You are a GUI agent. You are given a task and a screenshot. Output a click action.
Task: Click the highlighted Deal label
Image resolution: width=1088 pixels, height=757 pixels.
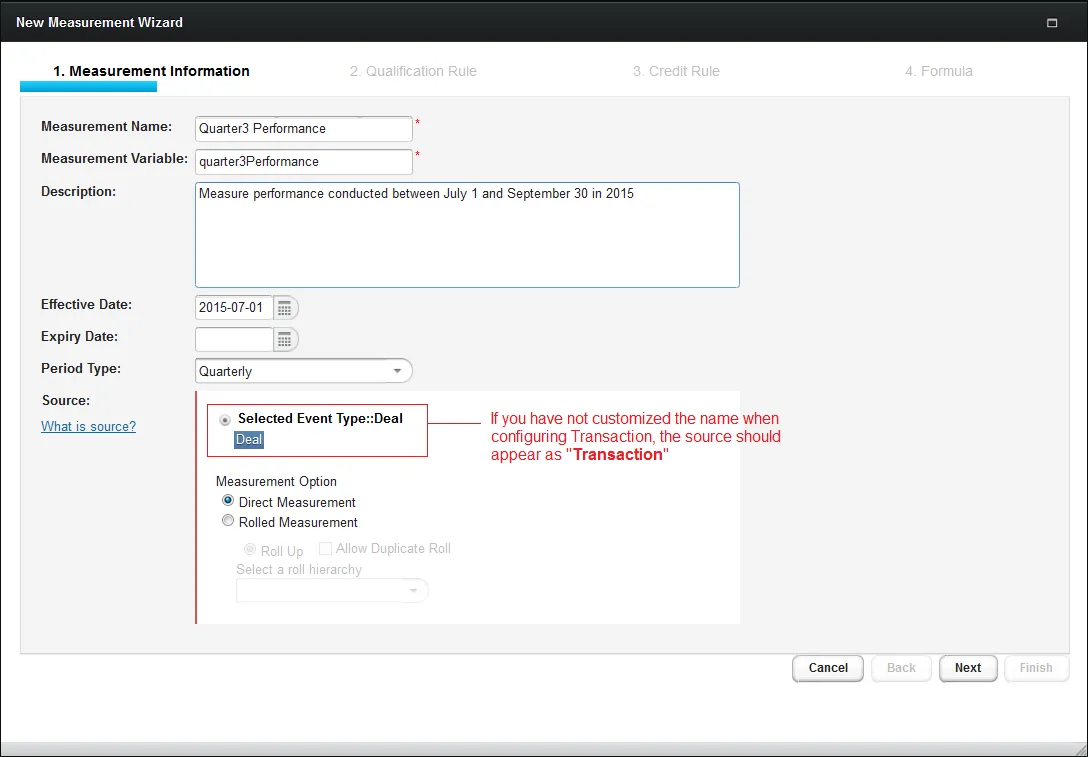(x=248, y=439)
